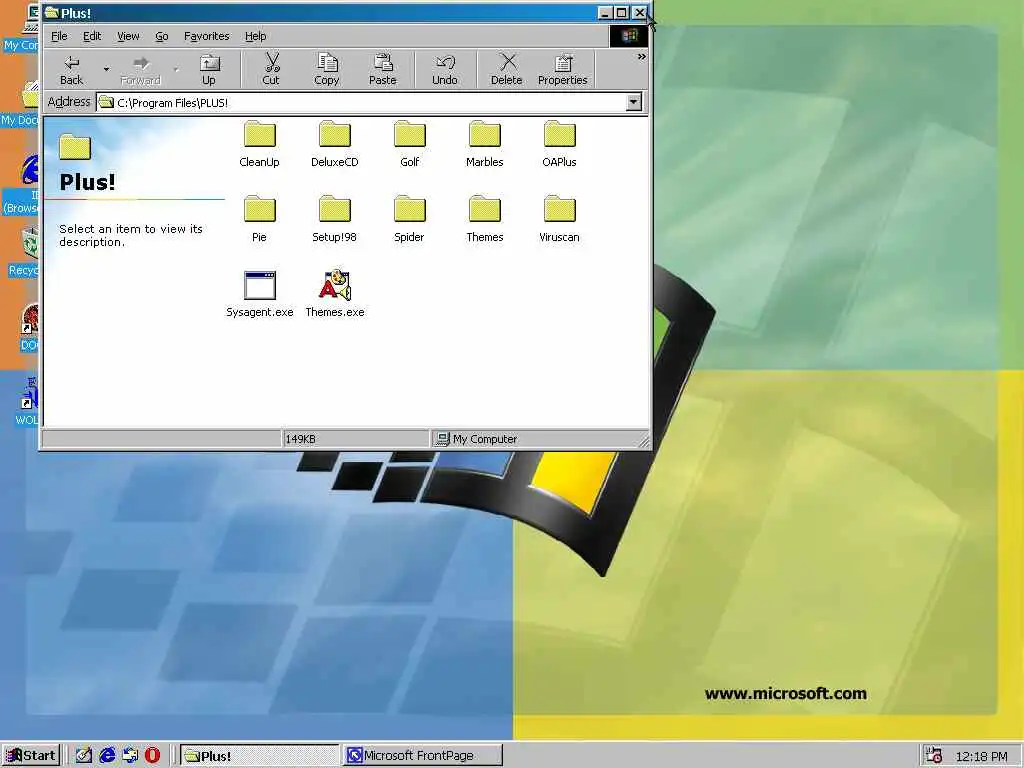Click the window resize grip corner
This screenshot has width=1024, height=768.
[x=645, y=442]
